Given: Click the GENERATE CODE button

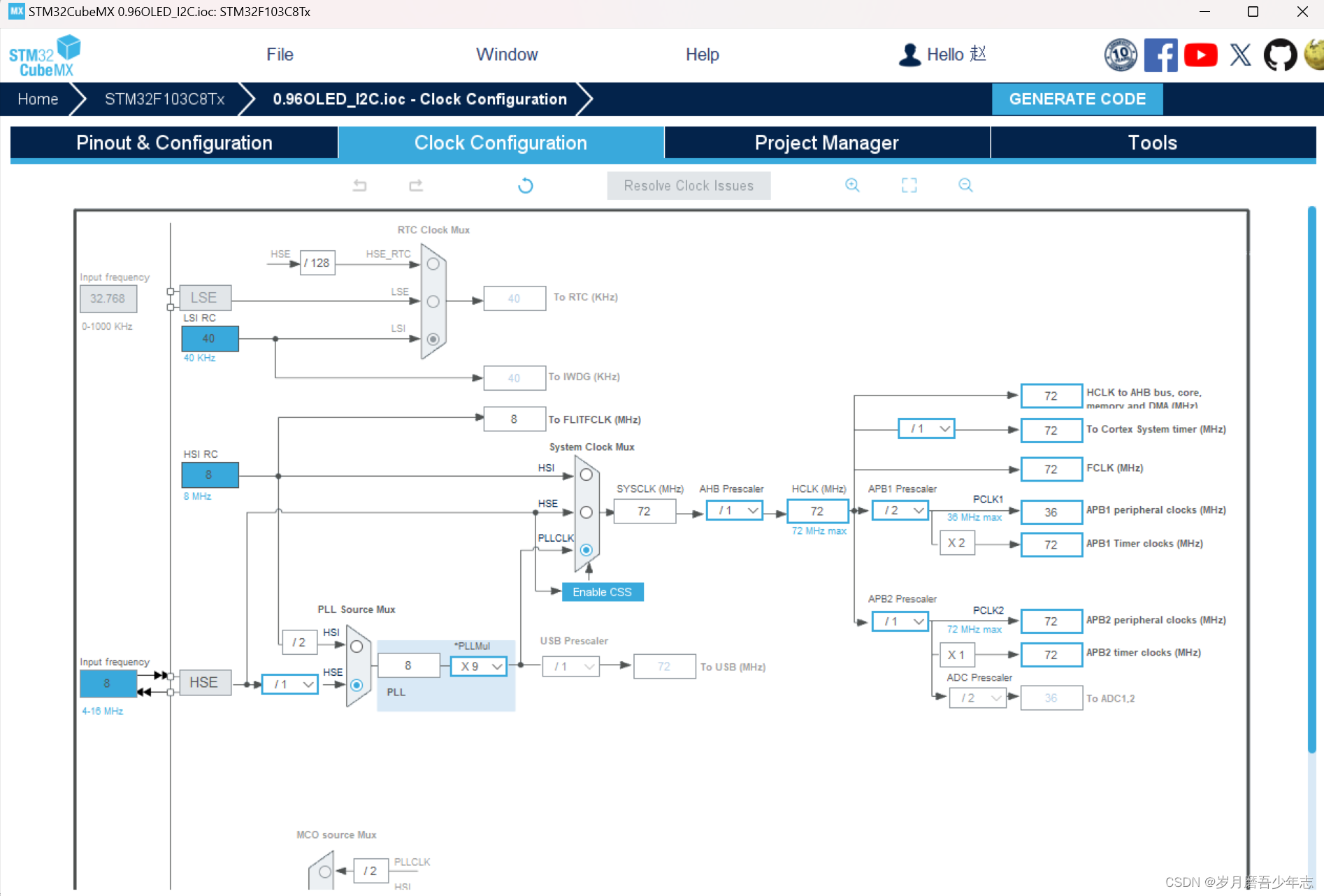Looking at the screenshot, I should coord(1077,99).
